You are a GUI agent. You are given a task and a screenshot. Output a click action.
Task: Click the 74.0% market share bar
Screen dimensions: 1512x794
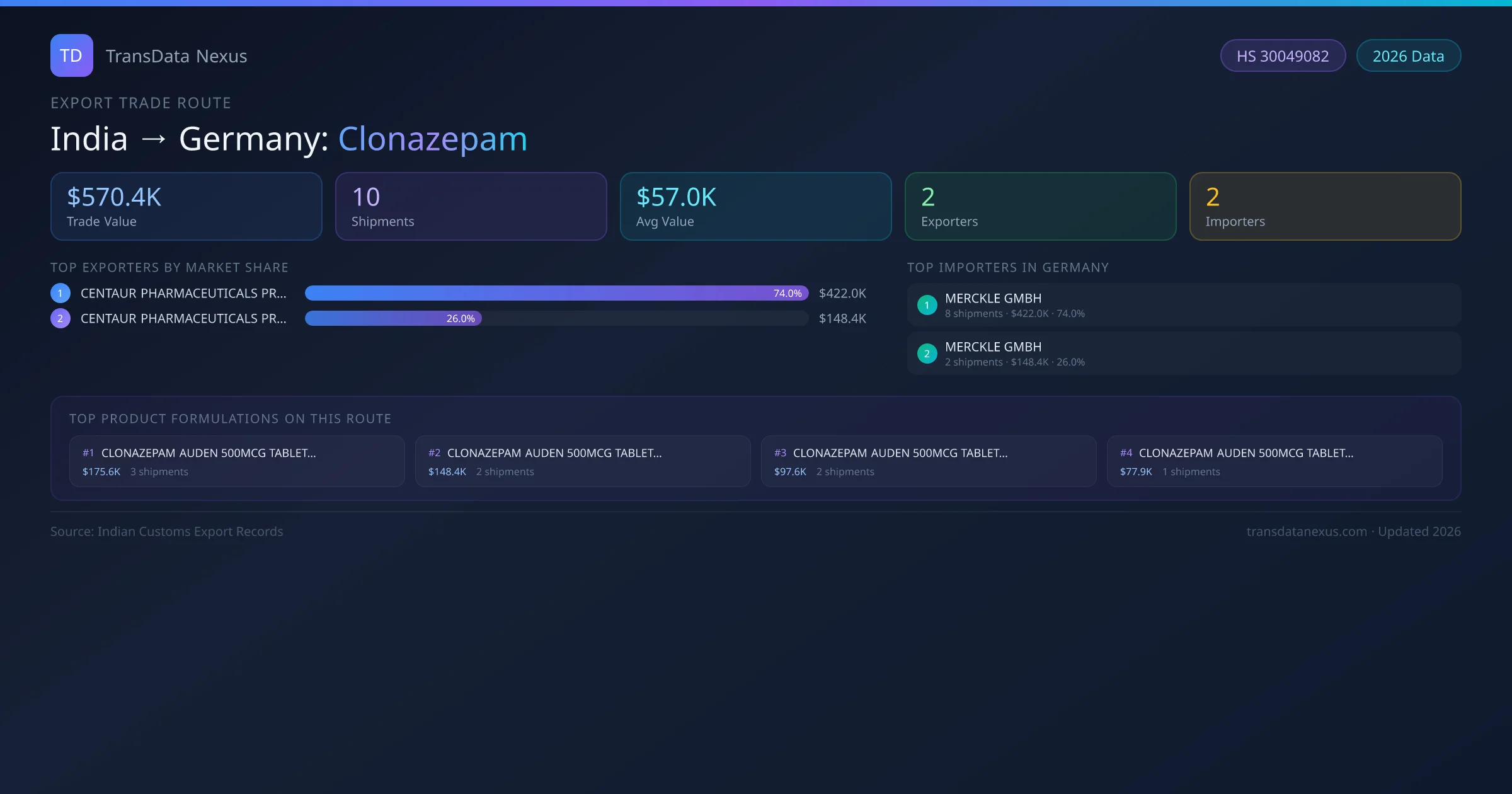(x=556, y=293)
